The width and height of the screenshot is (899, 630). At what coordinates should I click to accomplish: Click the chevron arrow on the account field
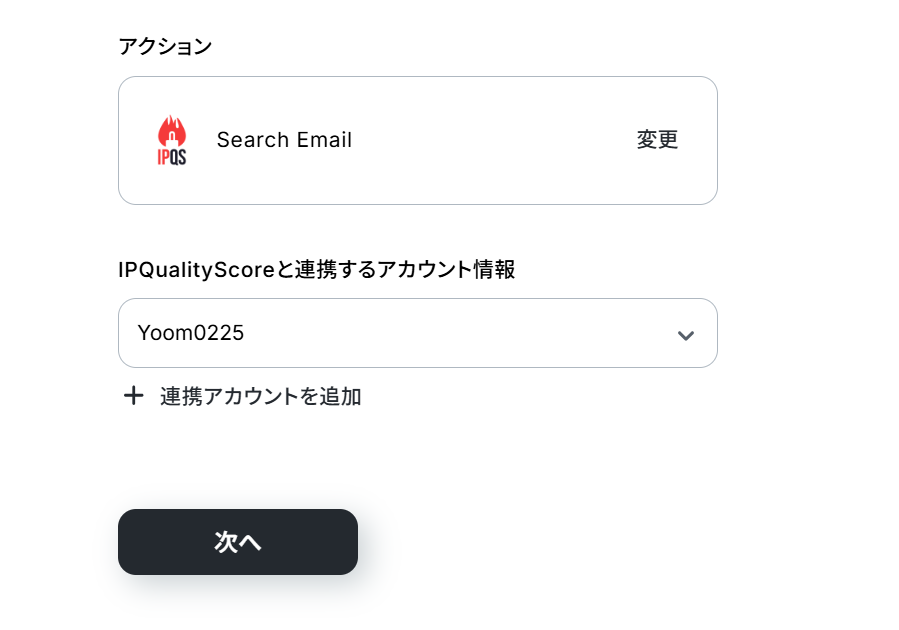pos(685,335)
